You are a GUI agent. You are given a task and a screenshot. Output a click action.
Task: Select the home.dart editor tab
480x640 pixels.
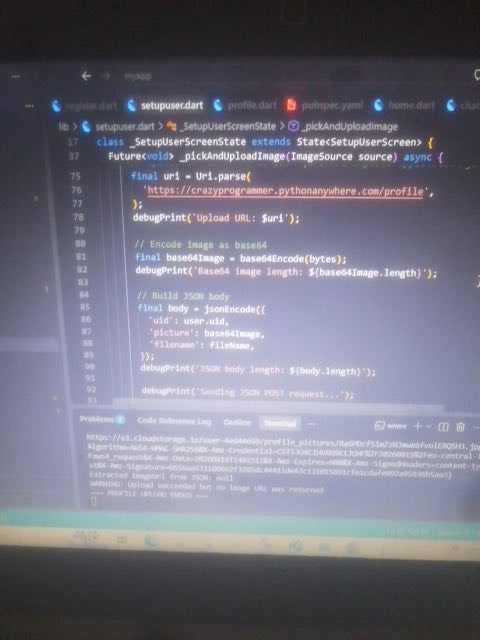pos(404,105)
